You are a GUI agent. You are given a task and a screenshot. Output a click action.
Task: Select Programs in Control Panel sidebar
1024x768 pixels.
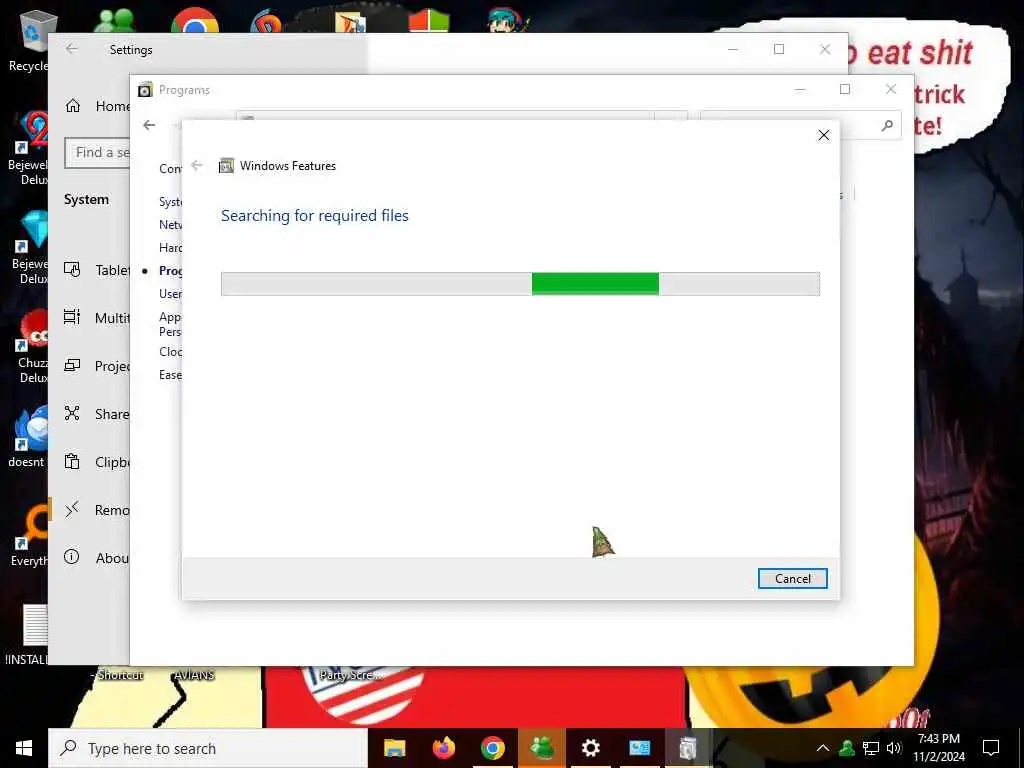click(x=170, y=270)
